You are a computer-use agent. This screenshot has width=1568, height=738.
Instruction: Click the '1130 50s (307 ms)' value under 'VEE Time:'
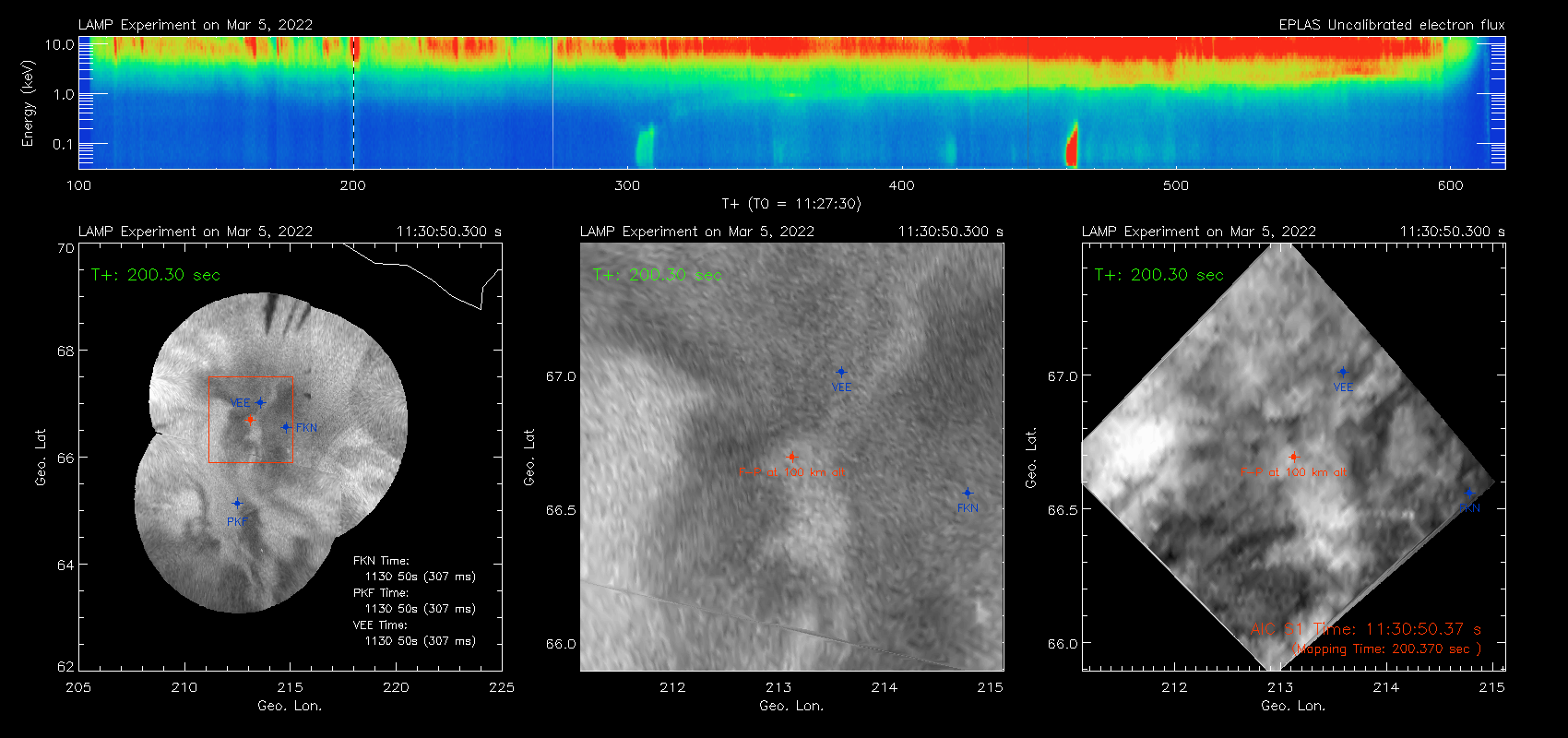pyautogui.click(x=421, y=641)
